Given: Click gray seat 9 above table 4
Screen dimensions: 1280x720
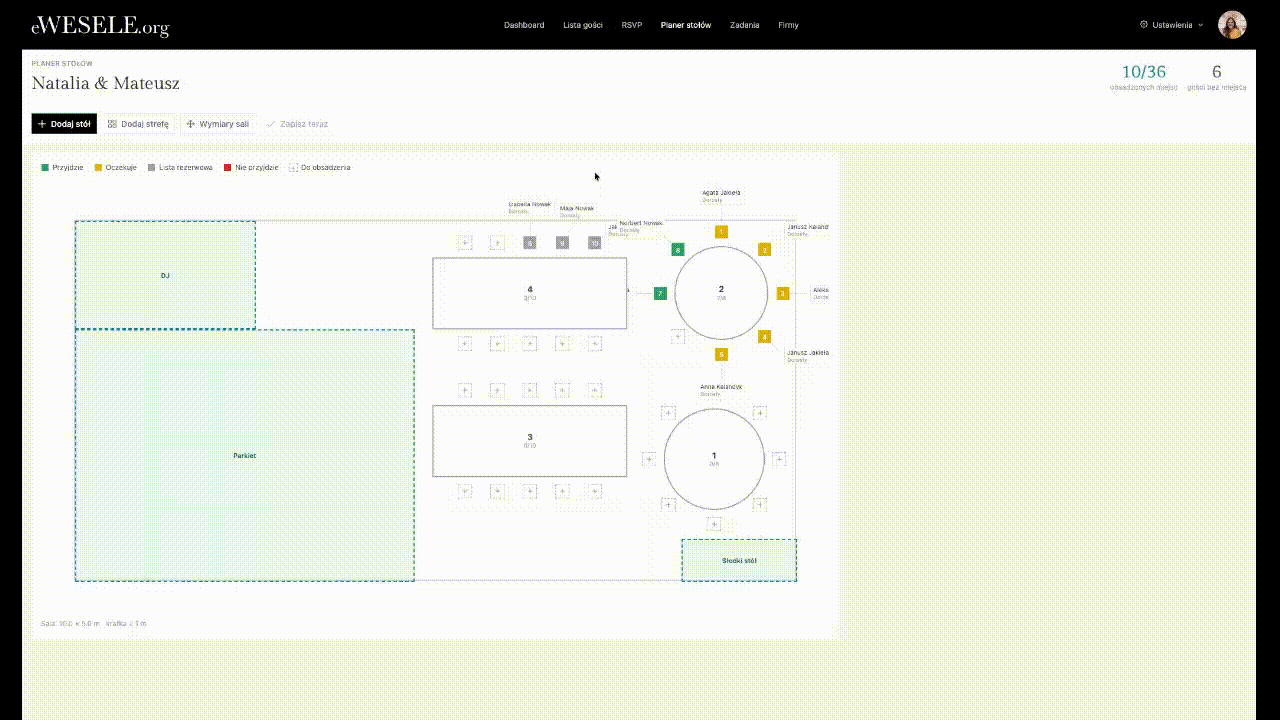Looking at the screenshot, I should point(562,243).
